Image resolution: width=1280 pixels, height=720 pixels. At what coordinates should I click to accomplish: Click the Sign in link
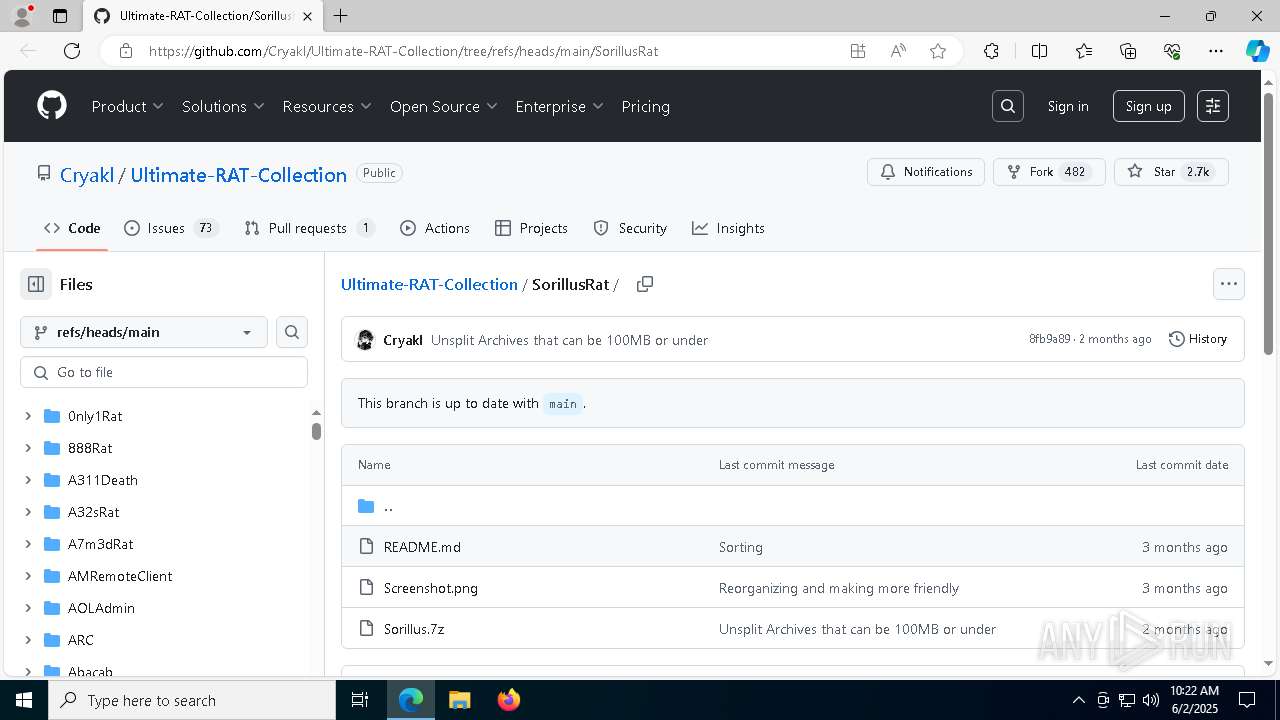(1068, 106)
